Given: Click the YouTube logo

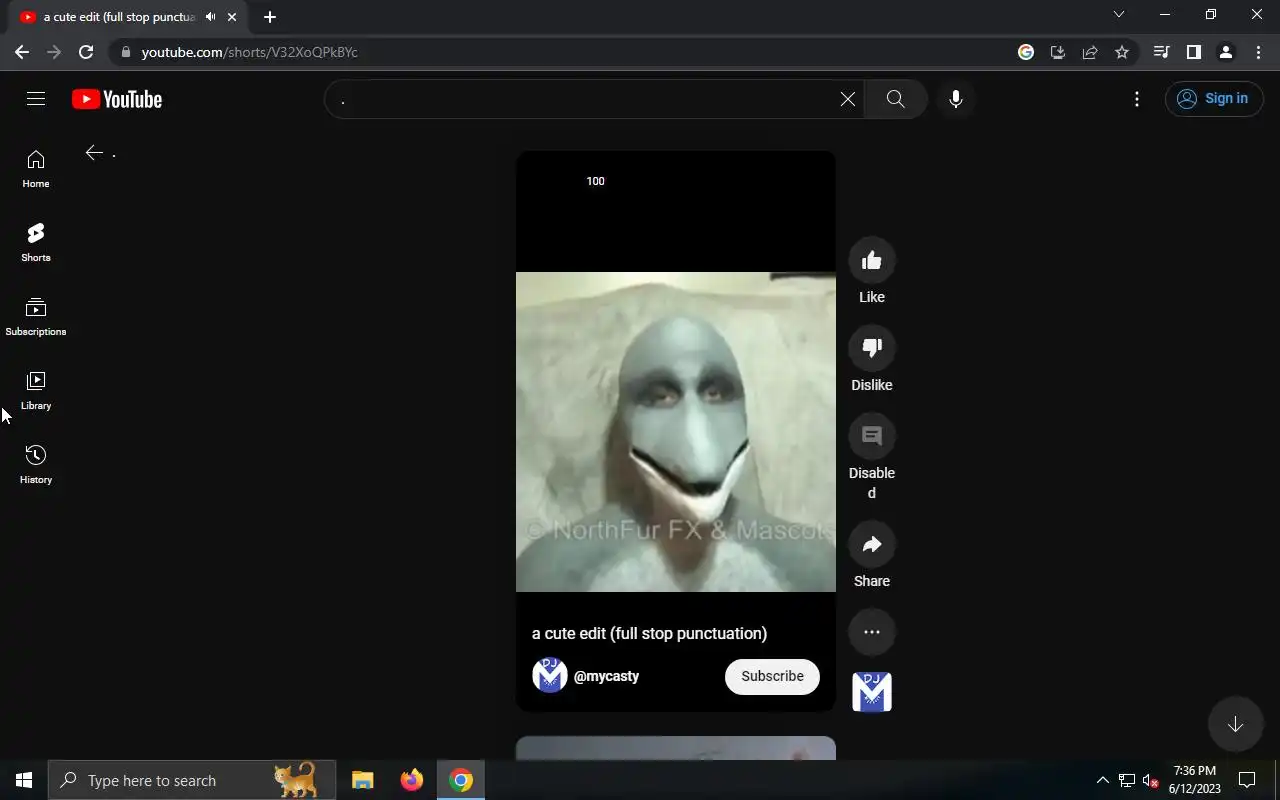Looking at the screenshot, I should click(117, 99).
